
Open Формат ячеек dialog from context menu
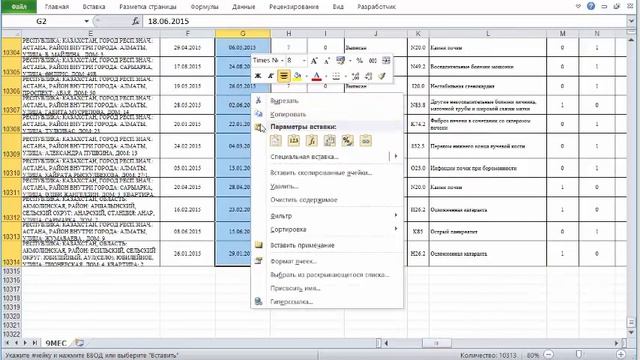pyautogui.click(x=293, y=261)
